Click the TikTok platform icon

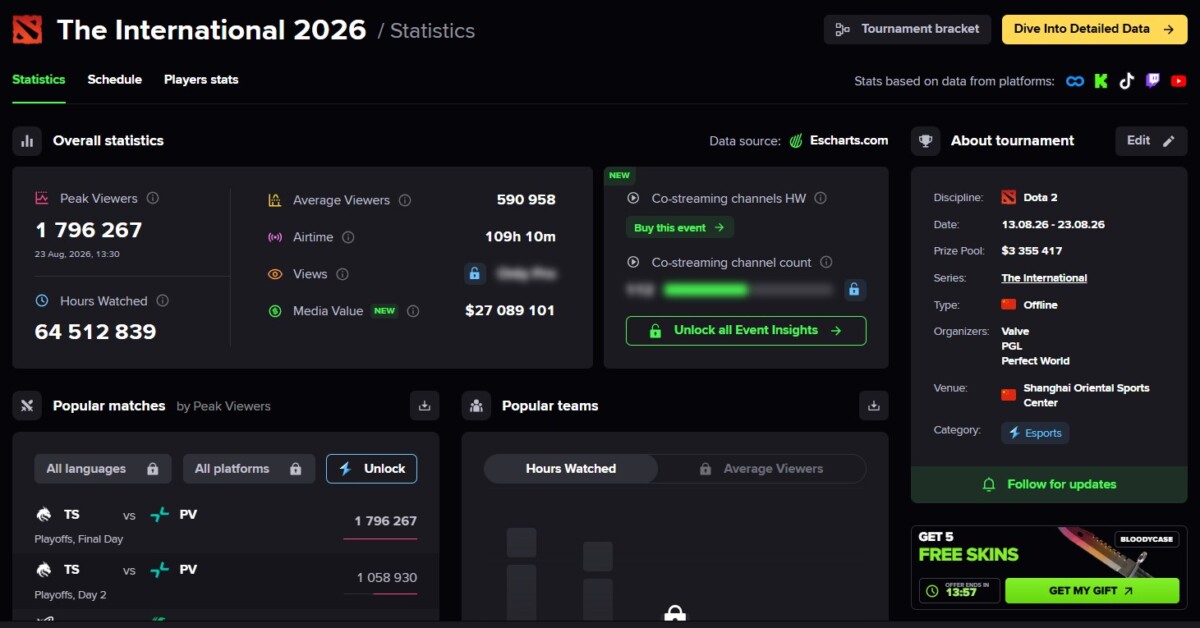1126,81
